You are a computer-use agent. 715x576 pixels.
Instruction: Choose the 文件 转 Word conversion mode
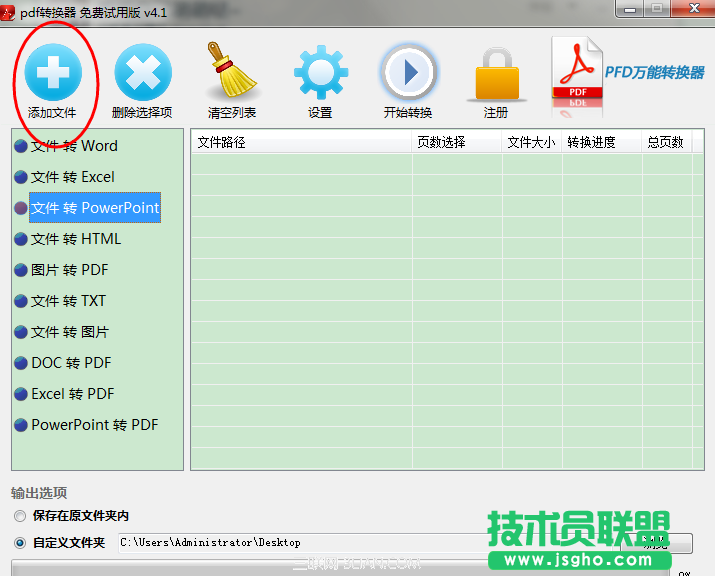click(74, 146)
